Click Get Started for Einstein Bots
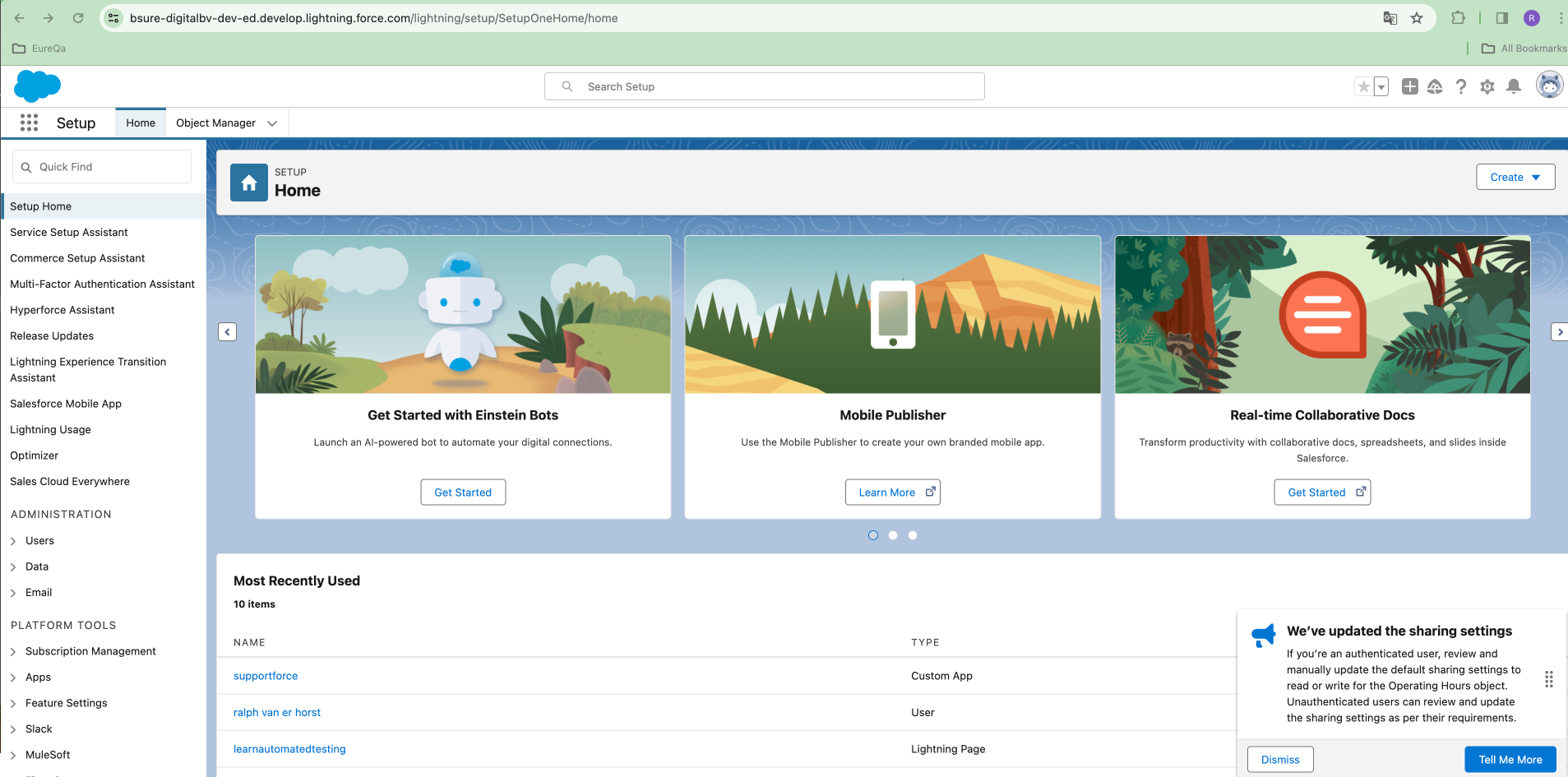 (463, 493)
